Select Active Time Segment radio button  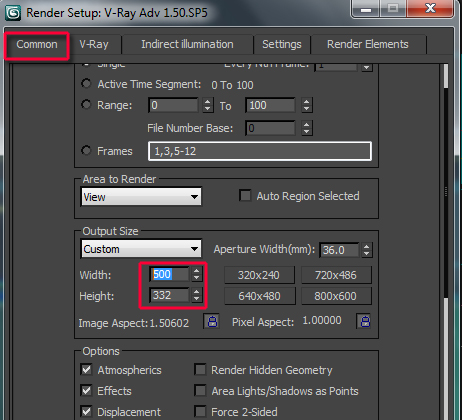point(86,83)
